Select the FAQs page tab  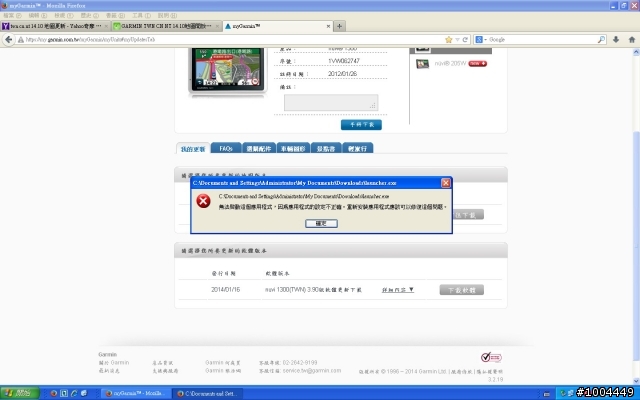(226, 148)
